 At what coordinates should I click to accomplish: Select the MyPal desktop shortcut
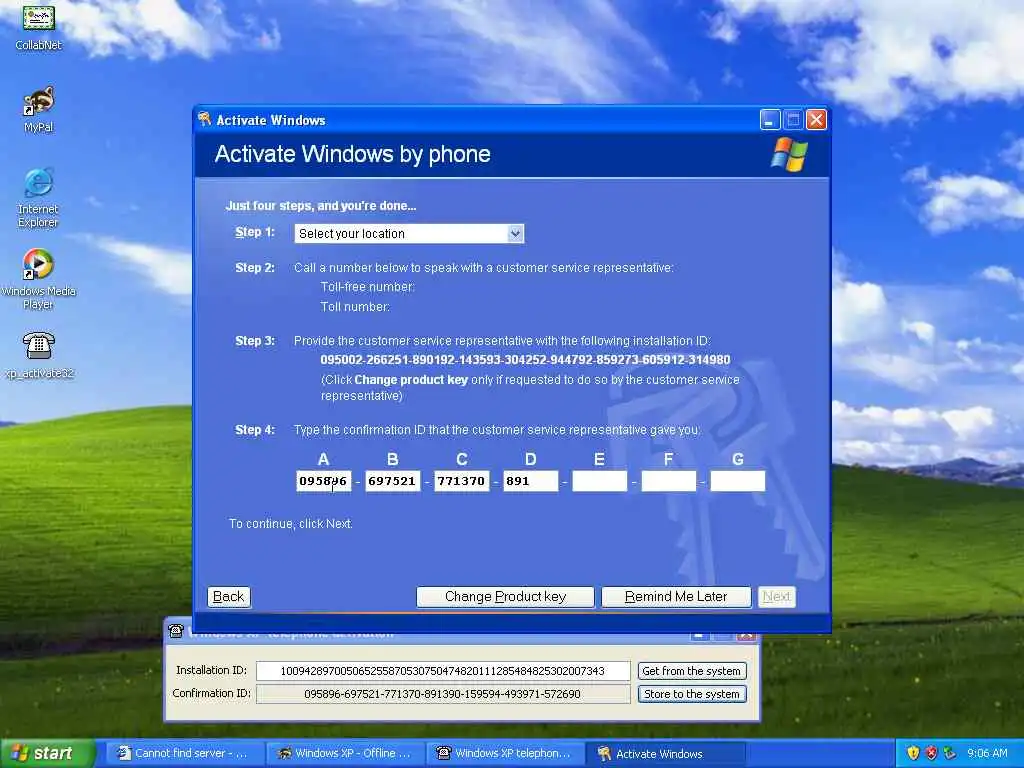coord(39,109)
